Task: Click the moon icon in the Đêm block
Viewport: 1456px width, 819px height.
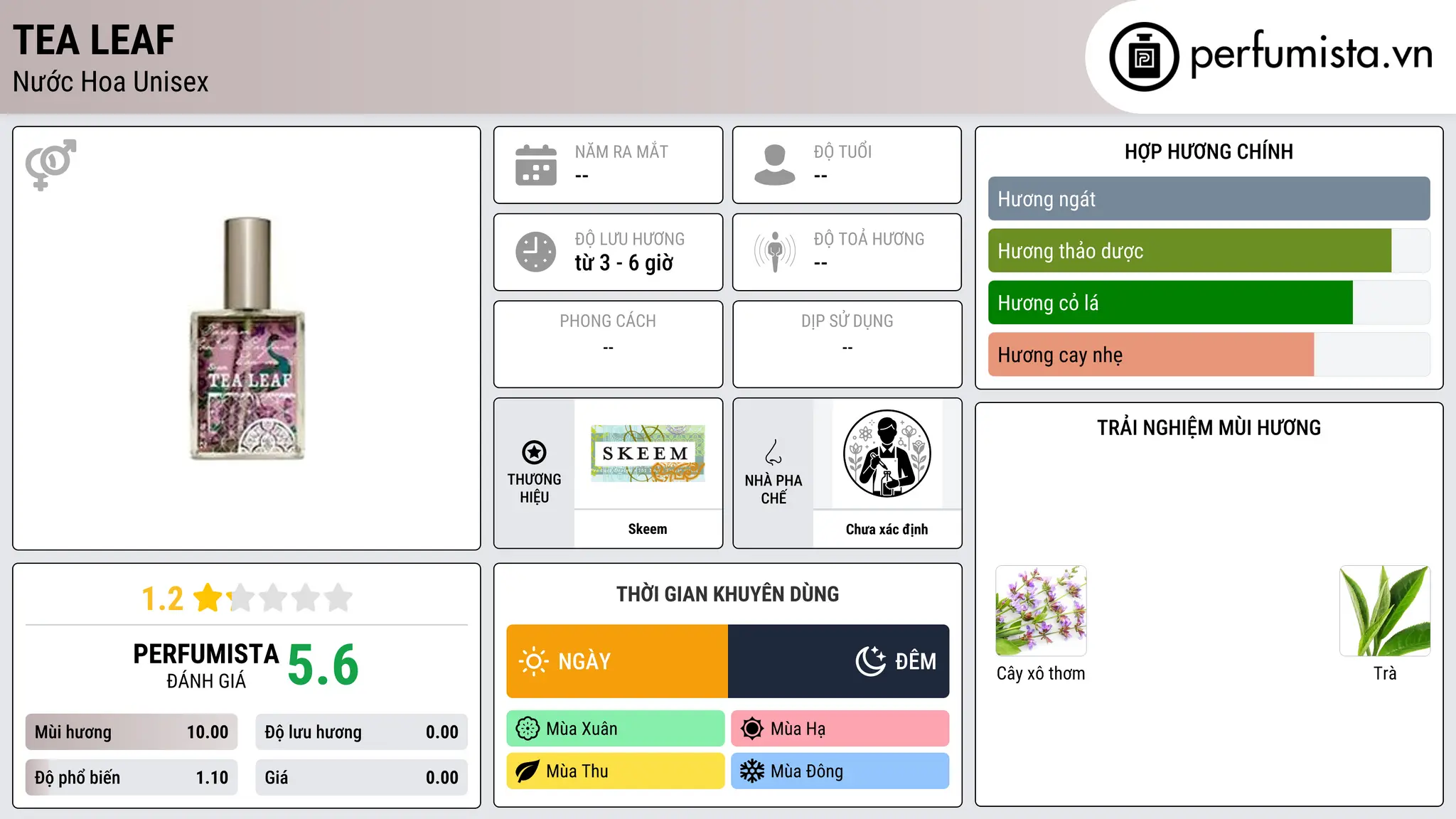Action: tap(871, 661)
